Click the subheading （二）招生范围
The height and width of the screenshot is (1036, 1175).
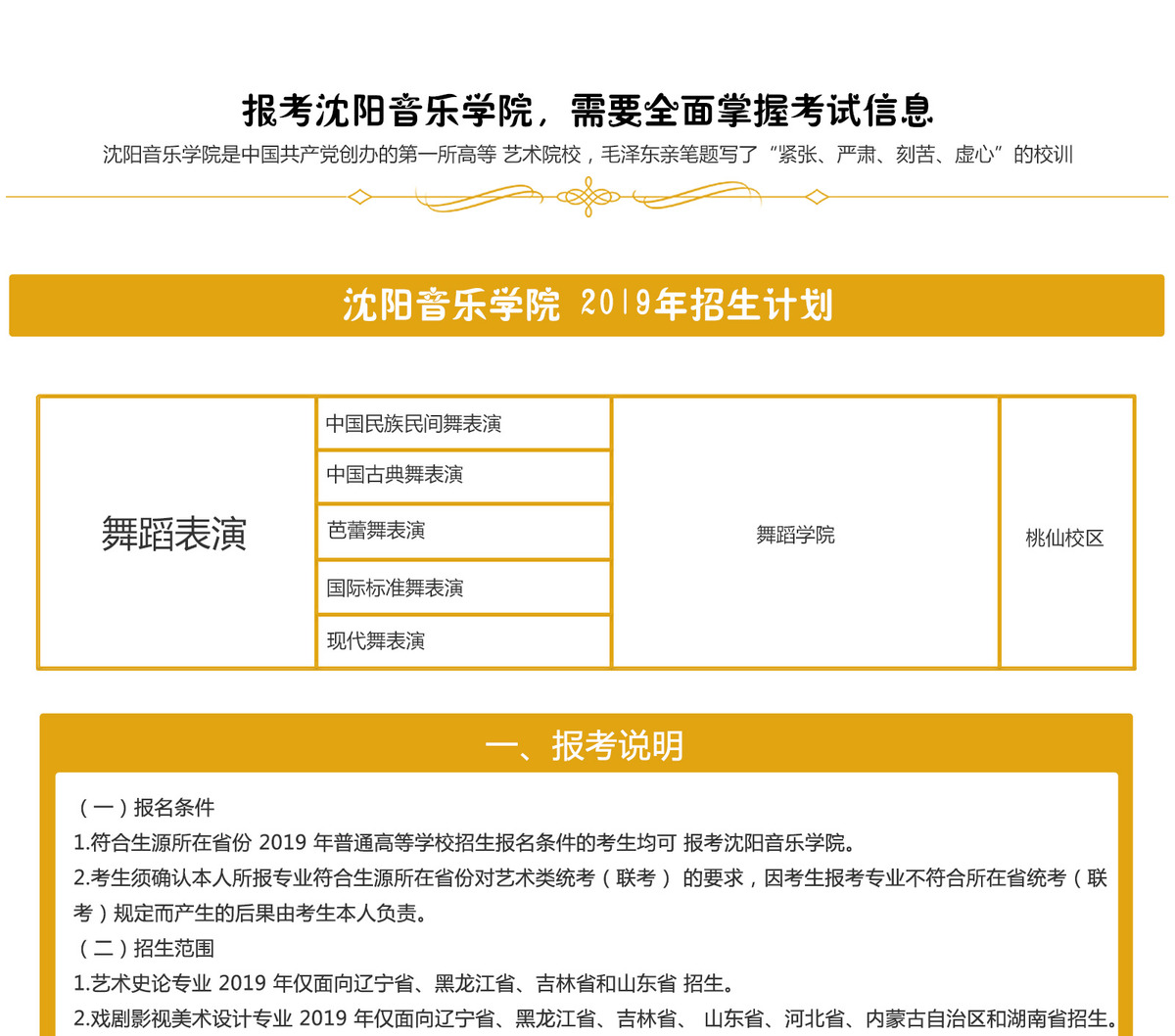(x=145, y=949)
